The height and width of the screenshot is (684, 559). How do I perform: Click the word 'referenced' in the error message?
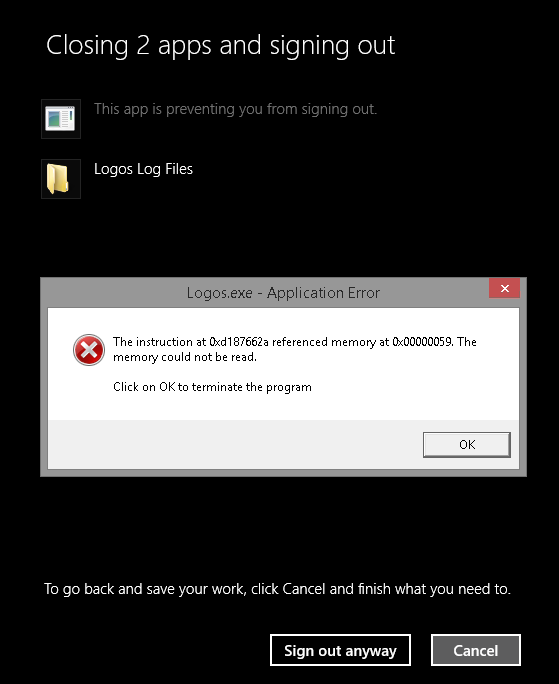click(x=300, y=342)
